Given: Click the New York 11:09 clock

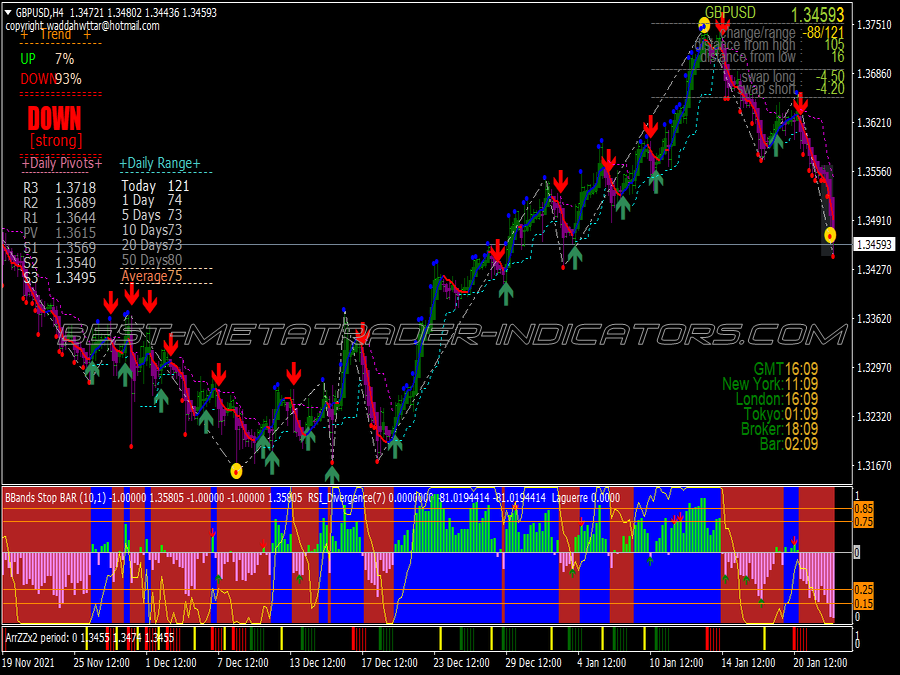Looking at the screenshot, I should [770, 383].
